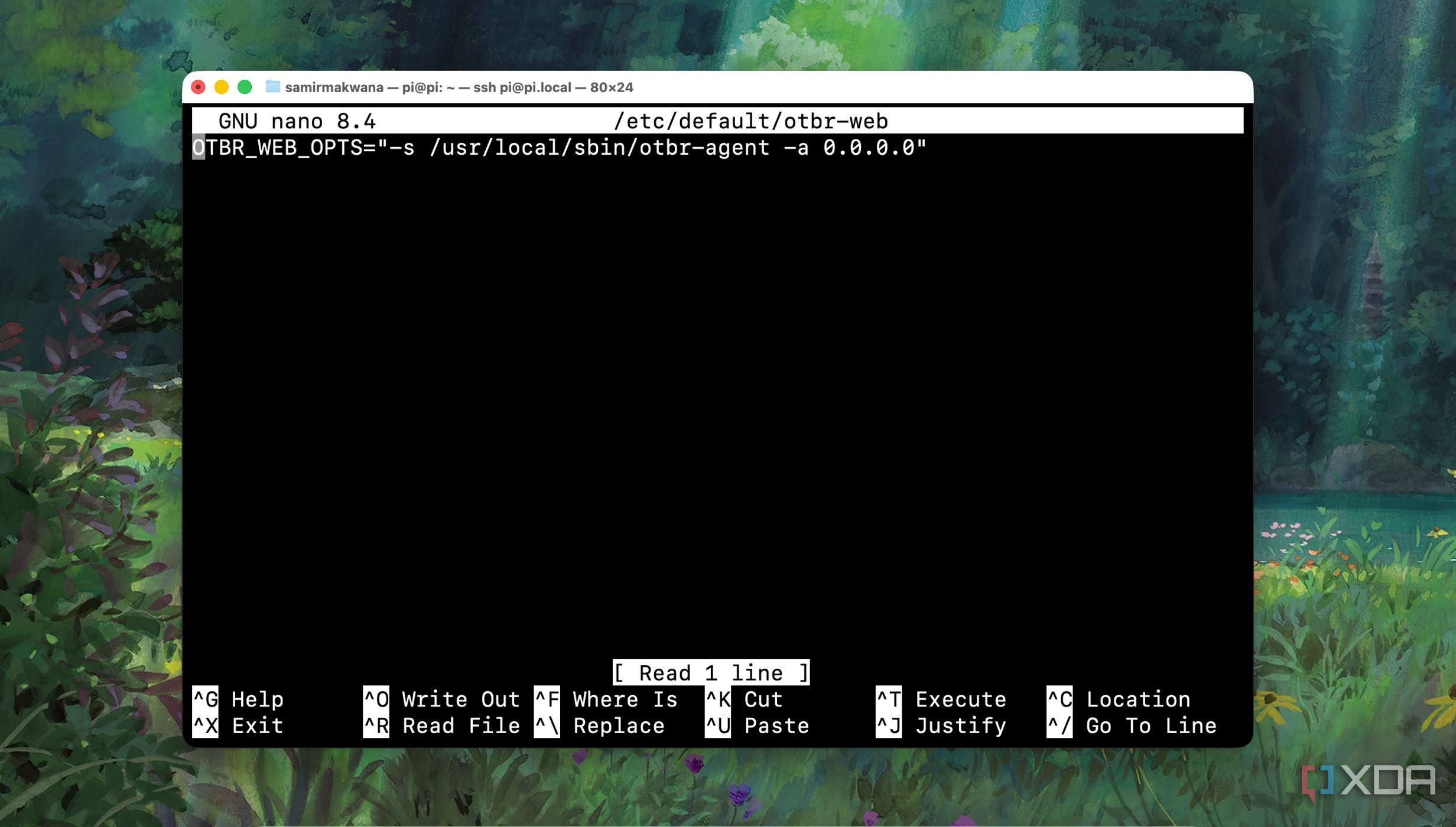This screenshot has width=1456, height=827.
Task: Click the green zoom window button
Action: [245, 87]
